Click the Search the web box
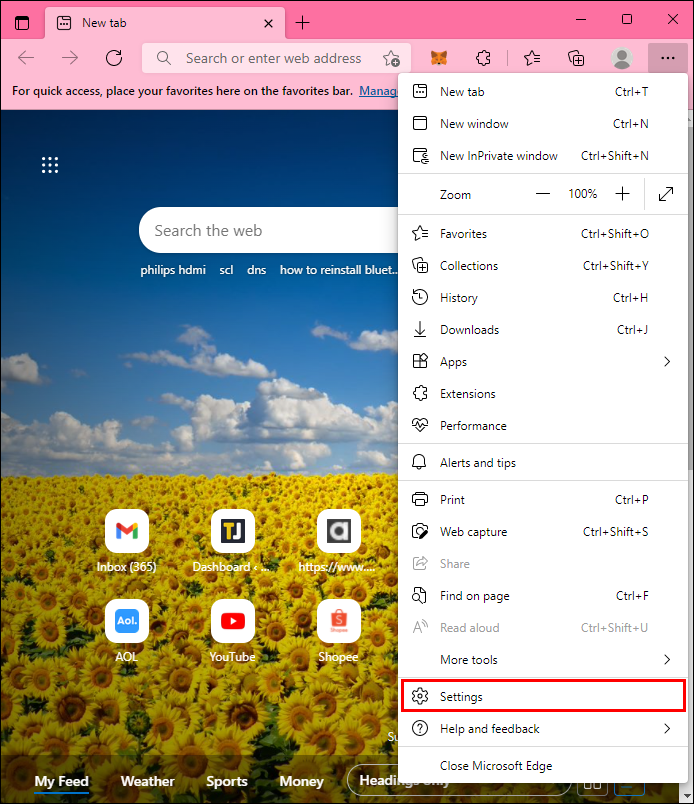Viewport: 694px width, 804px height. [x=268, y=230]
